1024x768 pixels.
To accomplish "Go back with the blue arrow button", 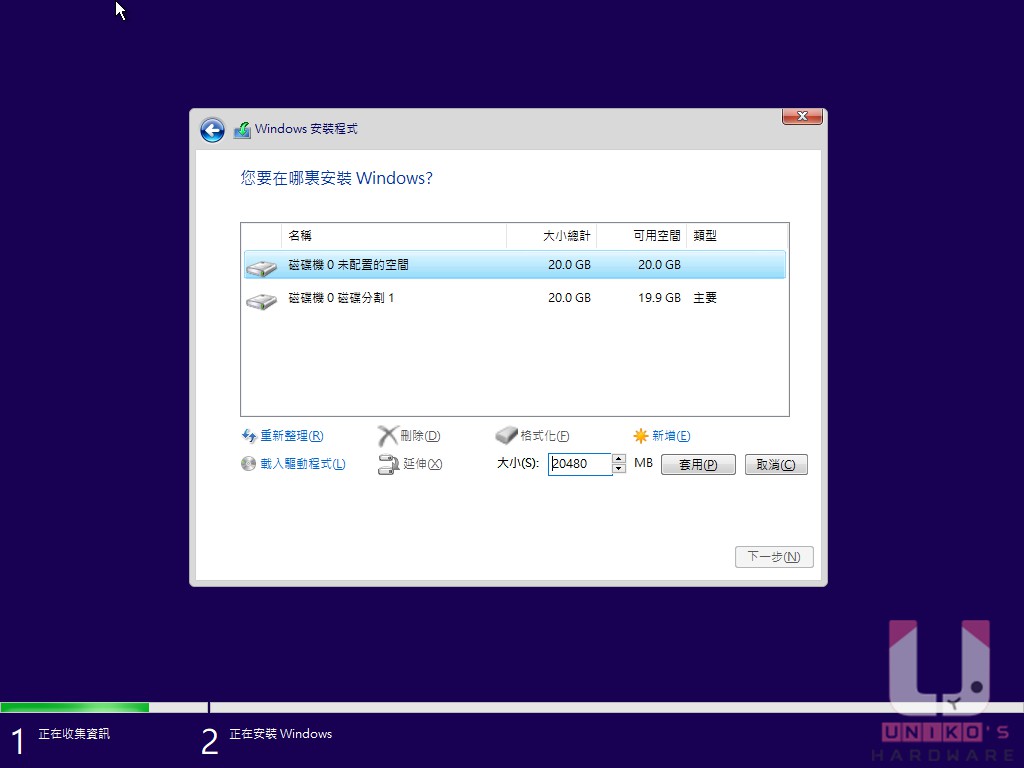I will 212,130.
